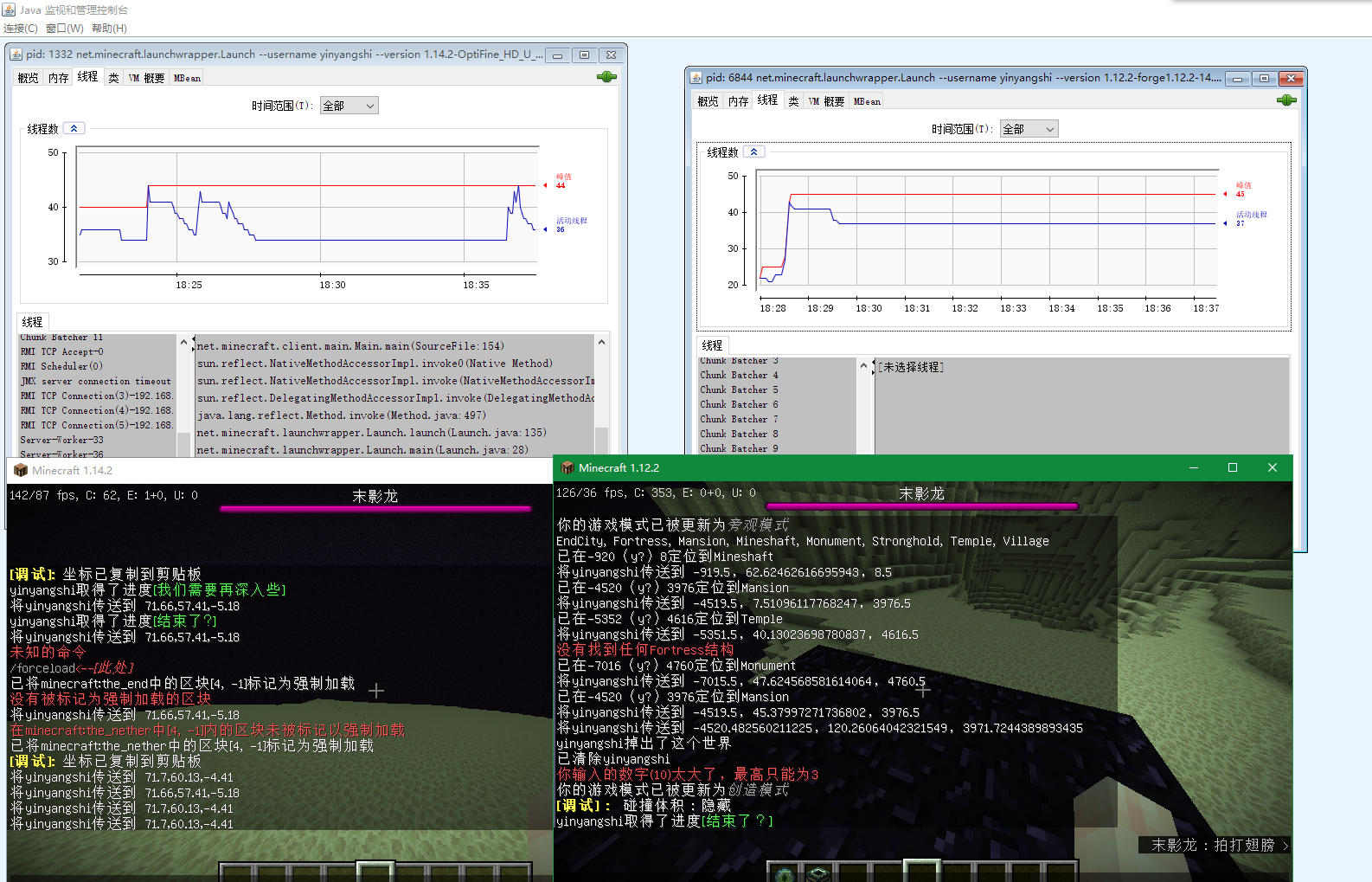
Task: Click the green connection status icon in pid 6844 window
Action: click(x=1286, y=100)
